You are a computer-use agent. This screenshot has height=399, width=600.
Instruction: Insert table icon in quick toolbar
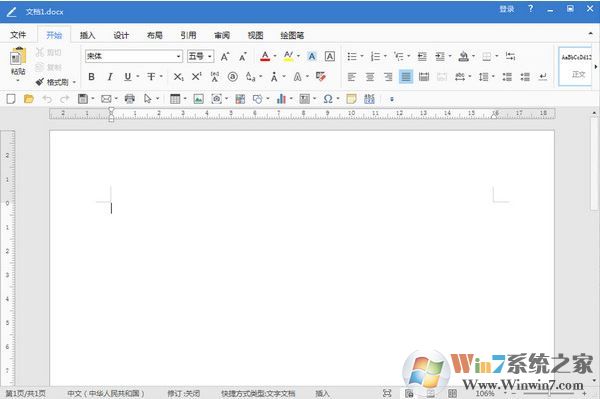click(x=175, y=99)
